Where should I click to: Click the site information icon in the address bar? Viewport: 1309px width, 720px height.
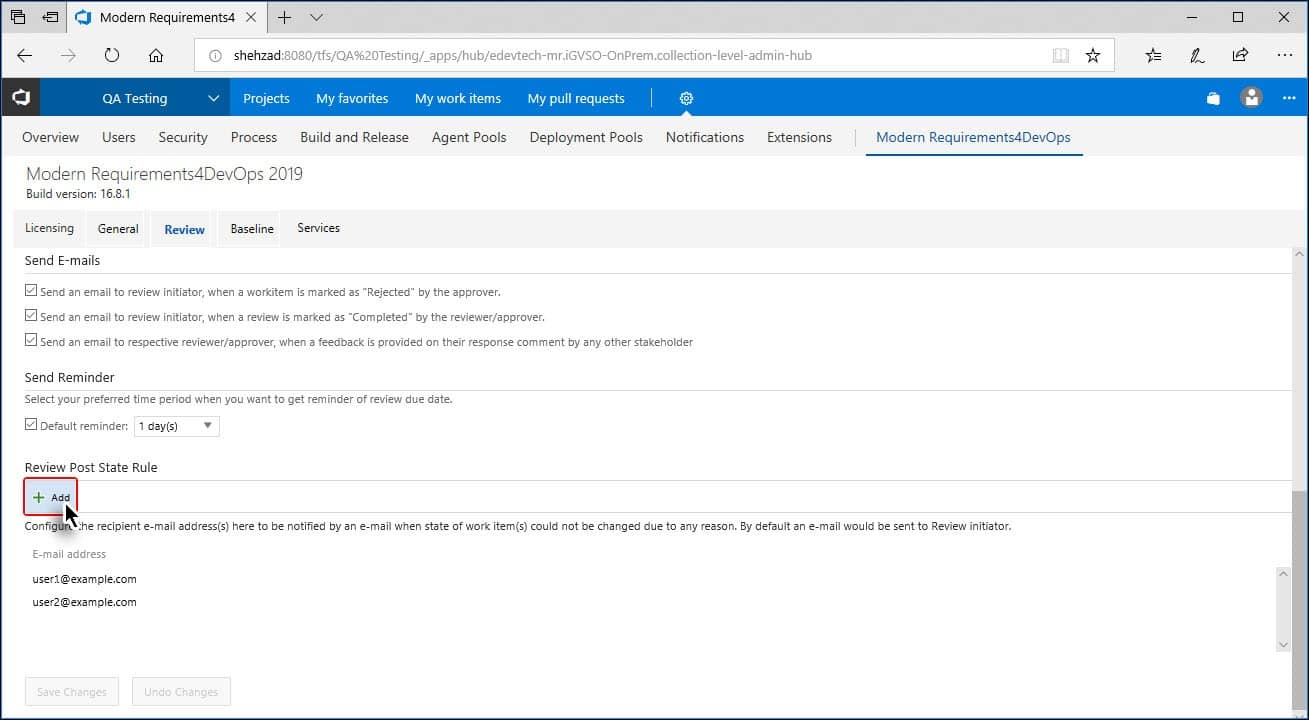[x=215, y=56]
